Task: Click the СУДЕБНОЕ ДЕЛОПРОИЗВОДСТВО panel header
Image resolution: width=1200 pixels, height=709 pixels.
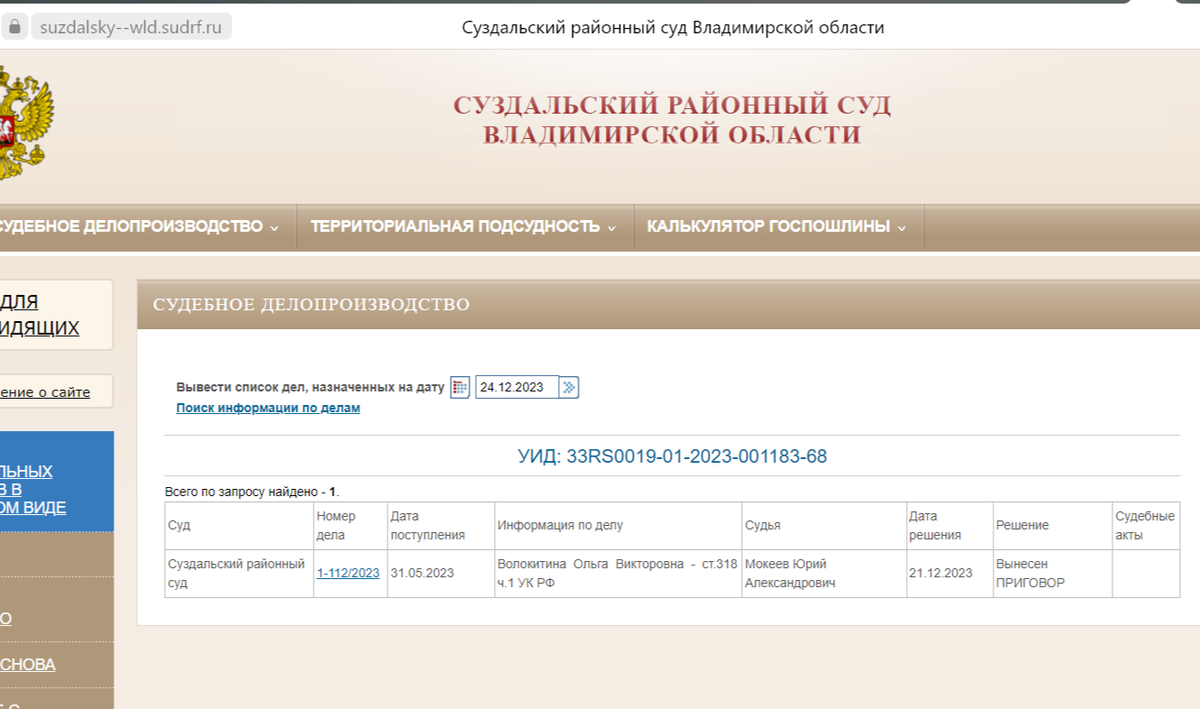Action: tap(311, 304)
